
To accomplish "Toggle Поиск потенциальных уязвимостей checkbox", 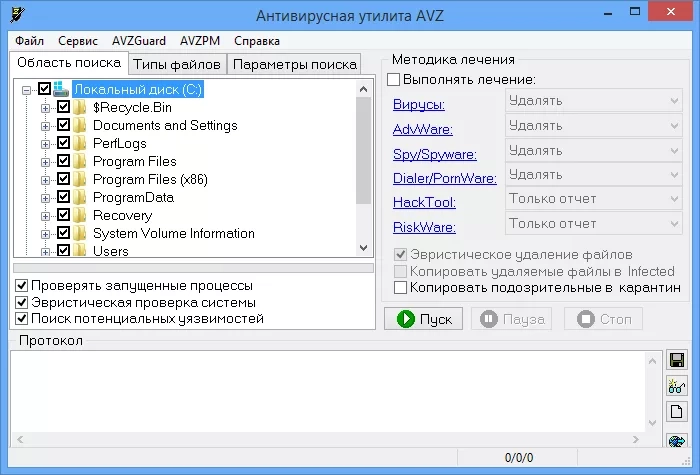I will point(21,319).
